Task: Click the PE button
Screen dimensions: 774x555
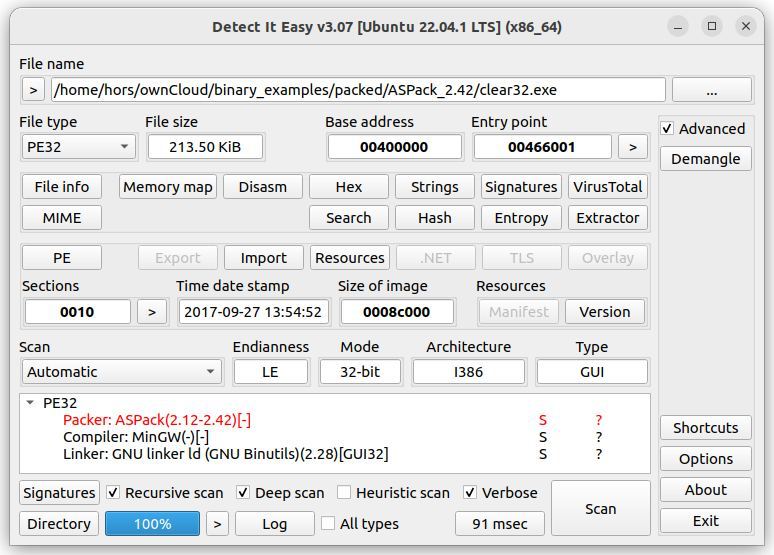Action: click(62, 258)
